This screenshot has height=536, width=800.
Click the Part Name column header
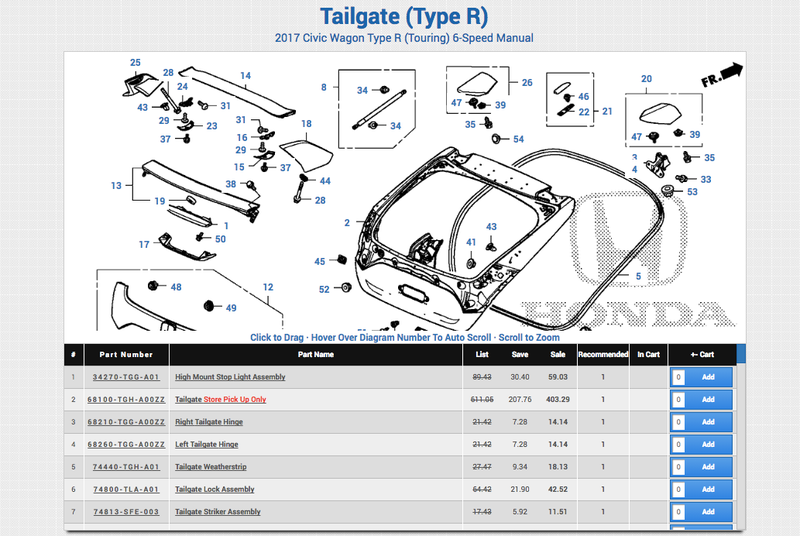click(316, 354)
